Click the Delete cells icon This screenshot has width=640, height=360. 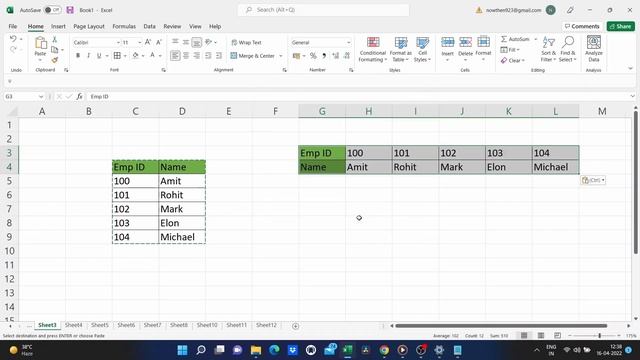(465, 42)
